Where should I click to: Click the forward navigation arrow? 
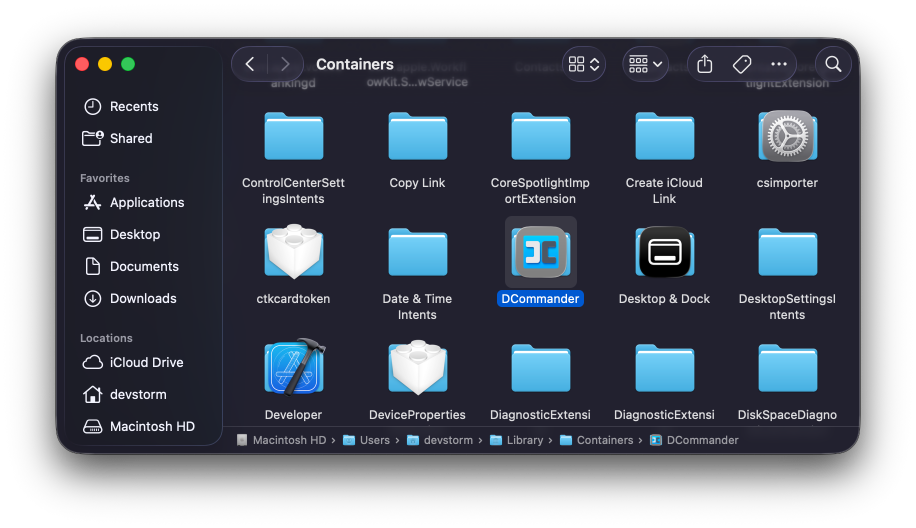click(285, 64)
